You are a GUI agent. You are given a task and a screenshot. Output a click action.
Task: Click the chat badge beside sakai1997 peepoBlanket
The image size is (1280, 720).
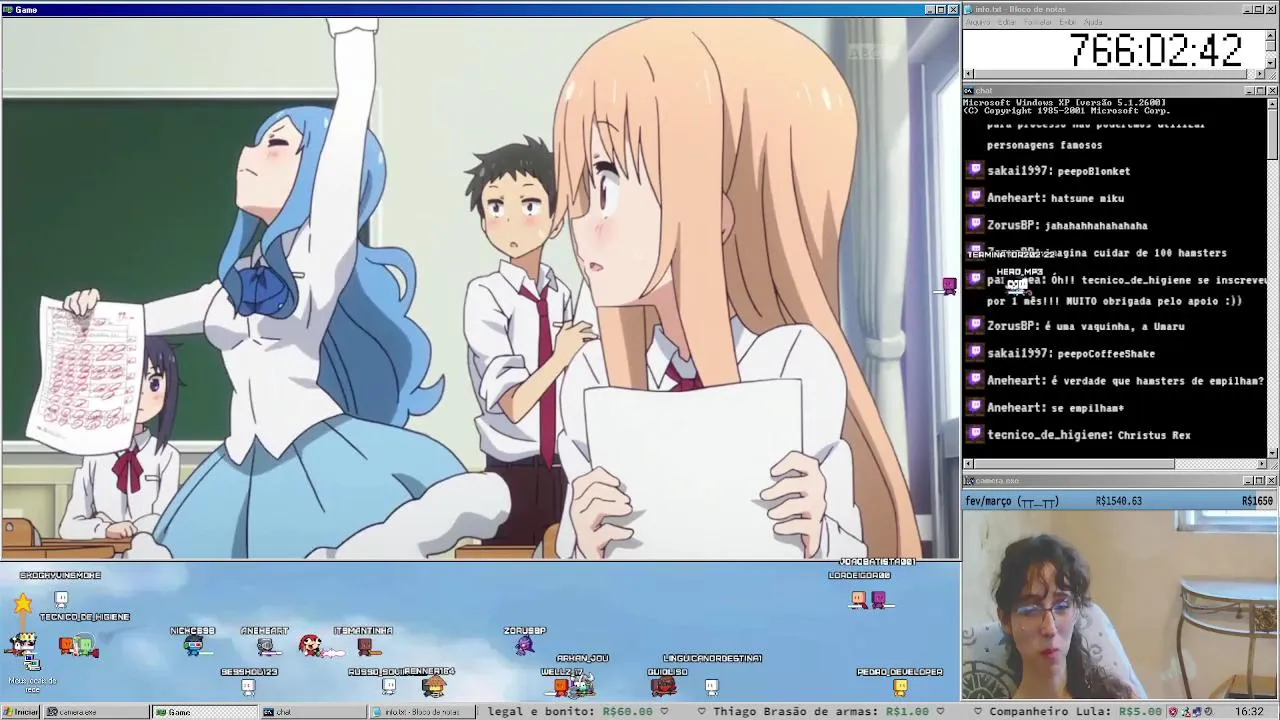(975, 171)
